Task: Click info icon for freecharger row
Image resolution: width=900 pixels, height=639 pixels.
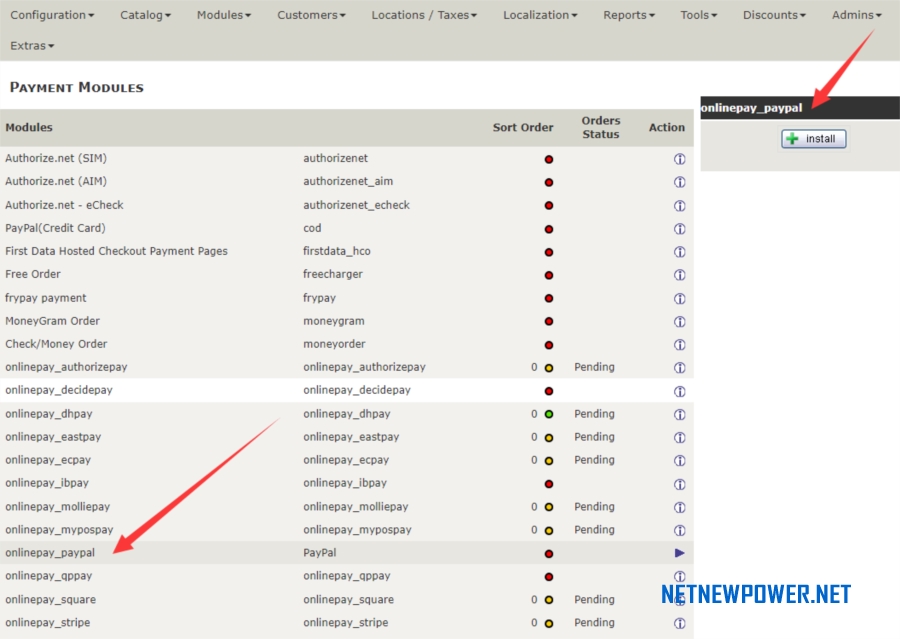Action: click(680, 275)
